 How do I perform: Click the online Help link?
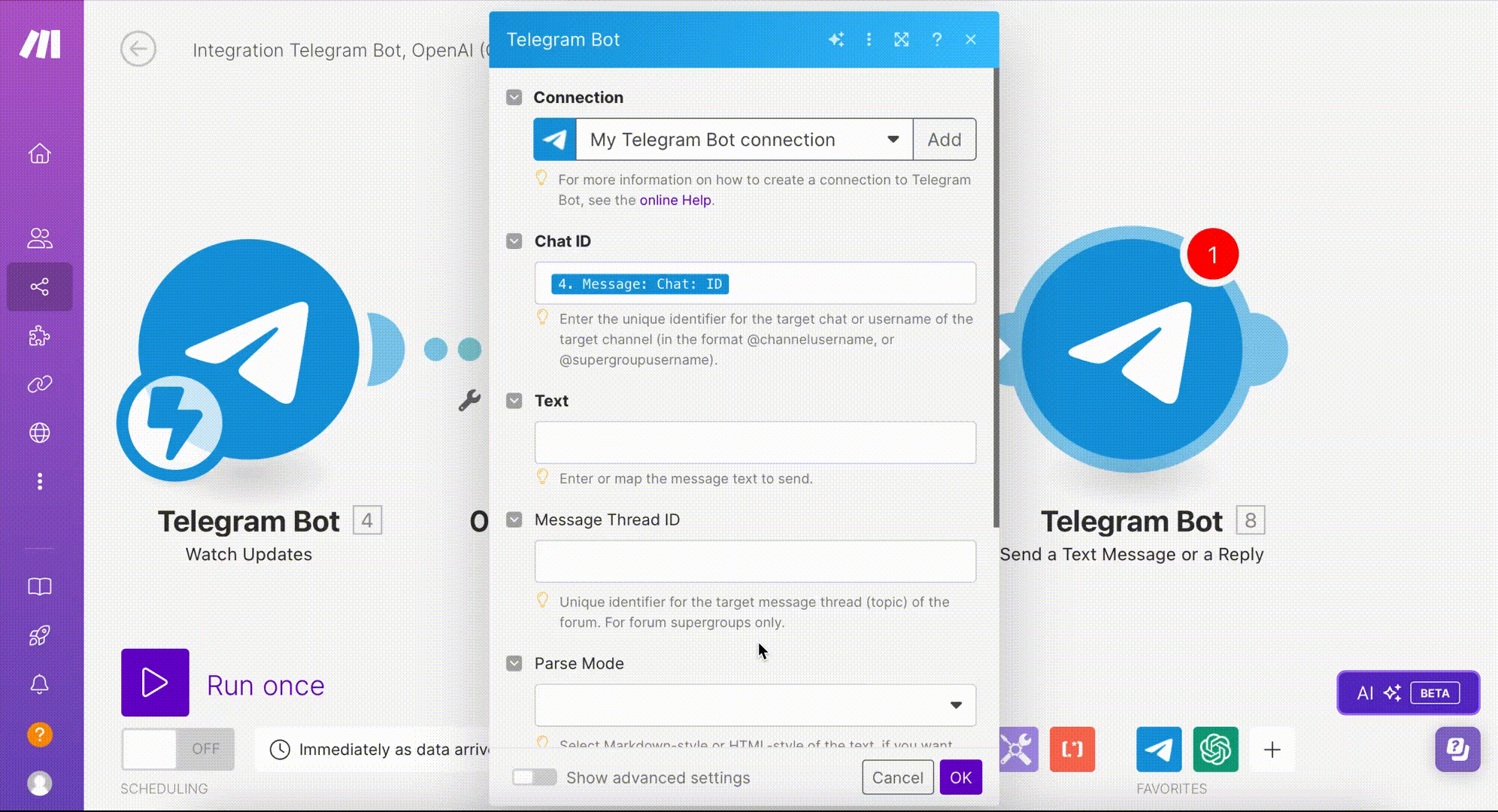click(x=675, y=200)
